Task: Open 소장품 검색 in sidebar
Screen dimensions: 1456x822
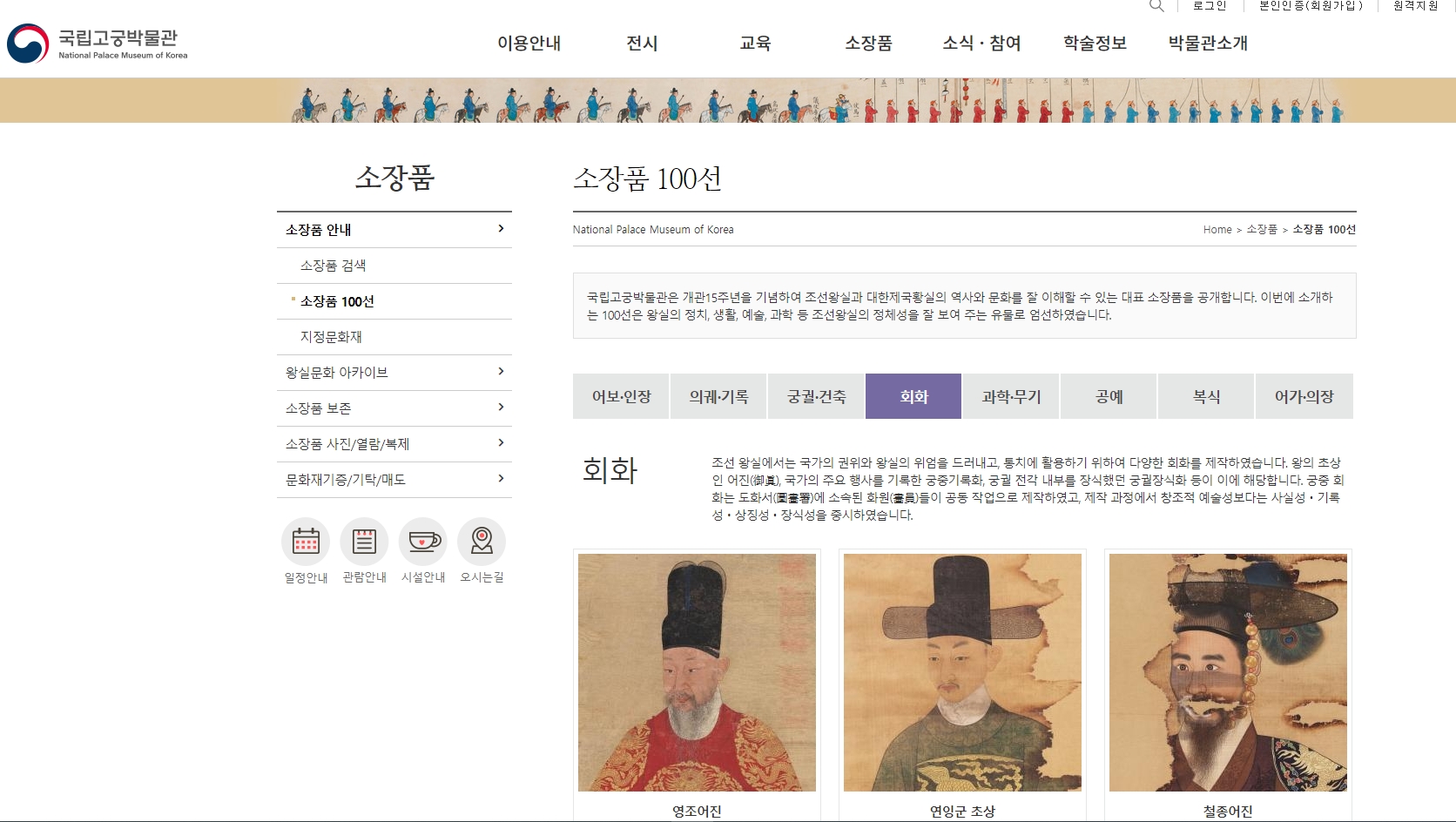Action: pyautogui.click(x=333, y=266)
